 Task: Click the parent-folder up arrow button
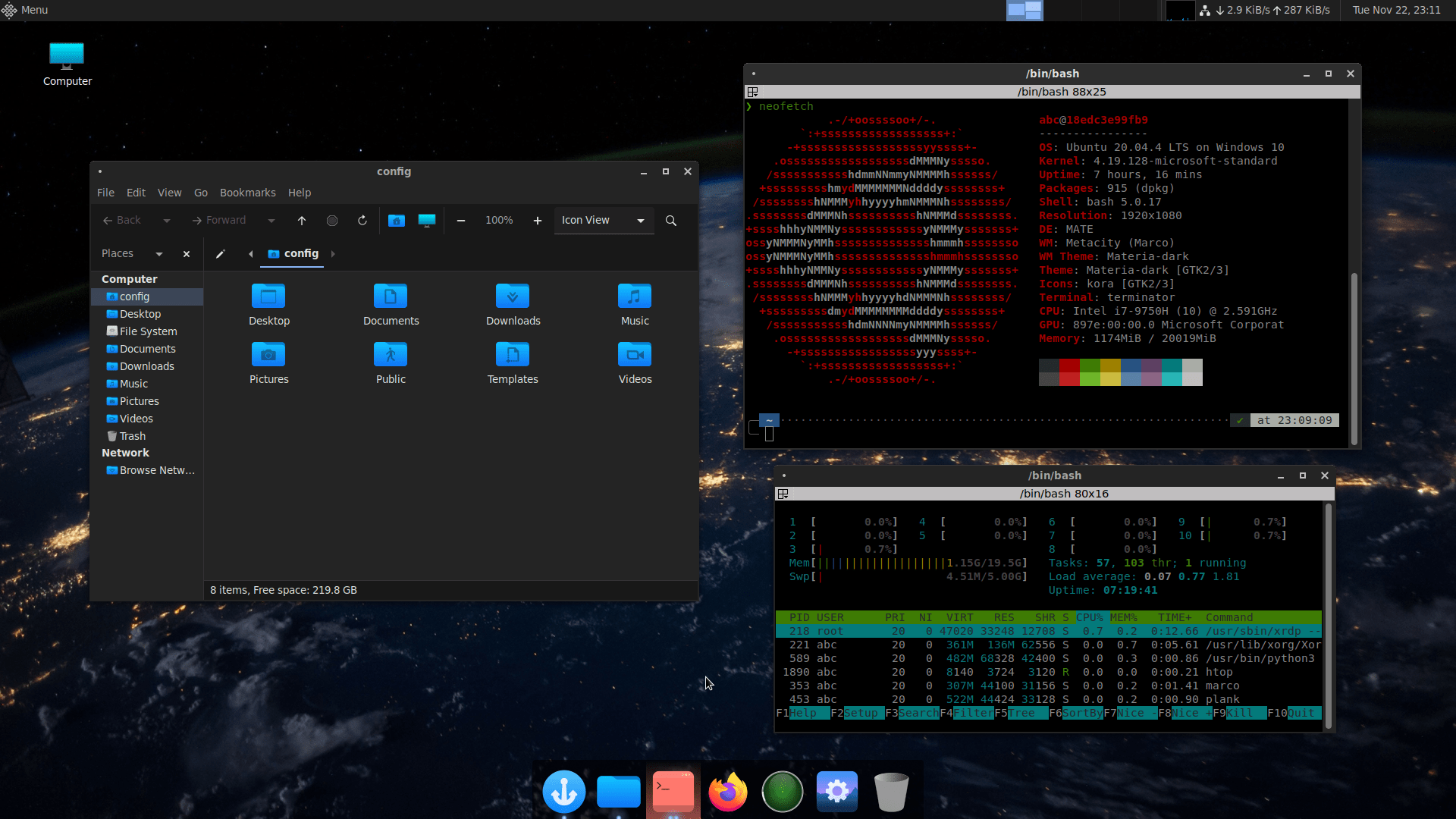(x=302, y=221)
